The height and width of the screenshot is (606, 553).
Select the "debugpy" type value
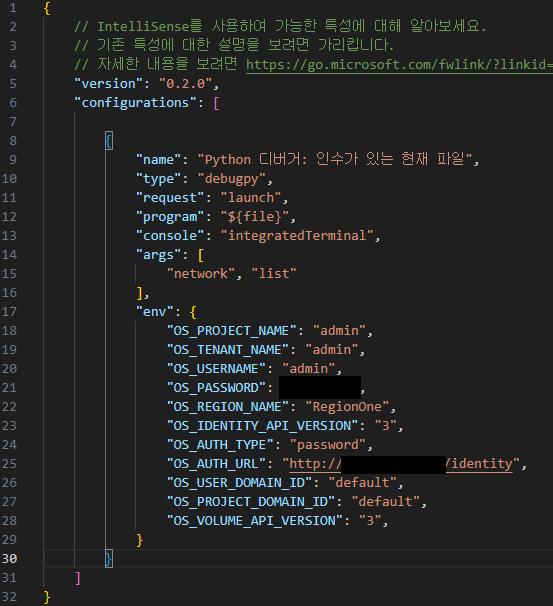(231, 179)
